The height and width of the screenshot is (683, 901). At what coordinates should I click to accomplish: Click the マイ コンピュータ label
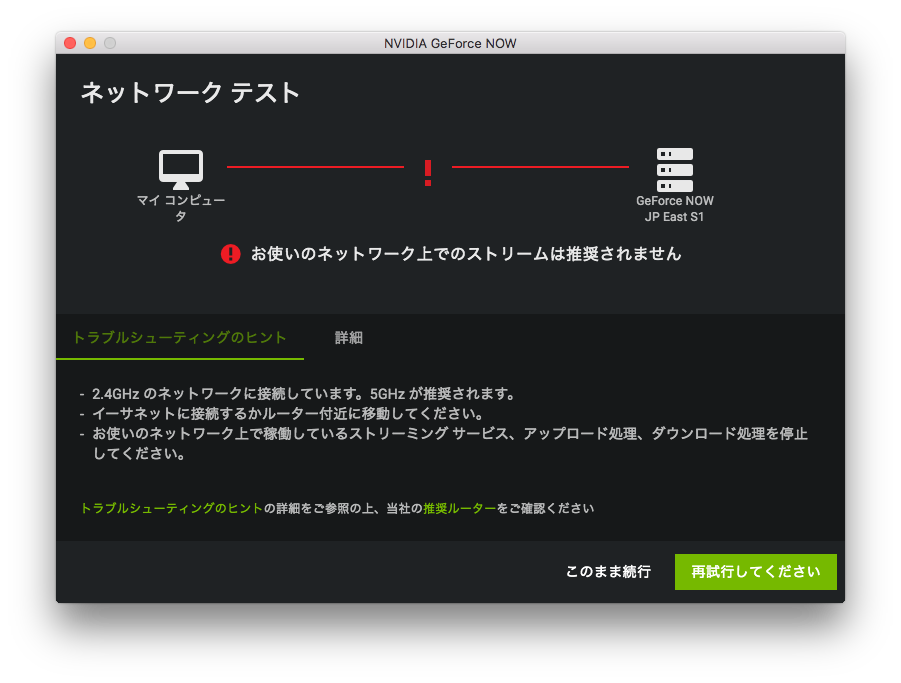[180, 208]
